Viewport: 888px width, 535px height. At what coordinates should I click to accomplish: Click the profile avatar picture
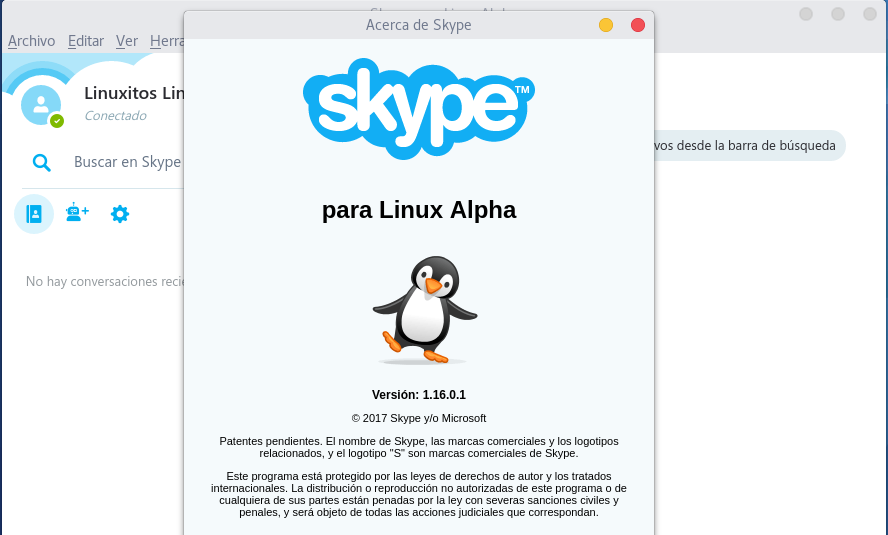click(x=41, y=105)
